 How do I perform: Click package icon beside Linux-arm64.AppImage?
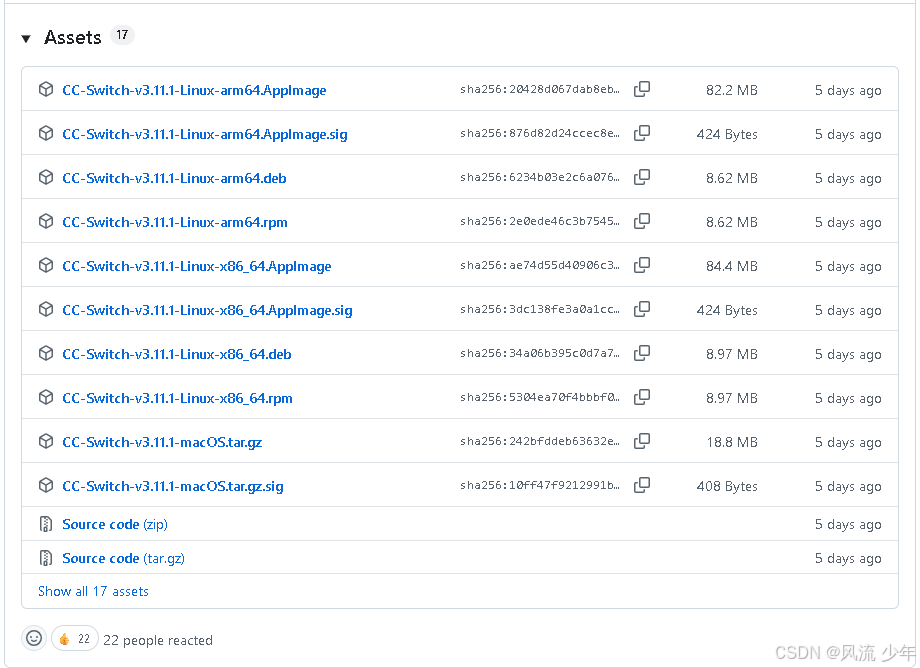point(46,89)
